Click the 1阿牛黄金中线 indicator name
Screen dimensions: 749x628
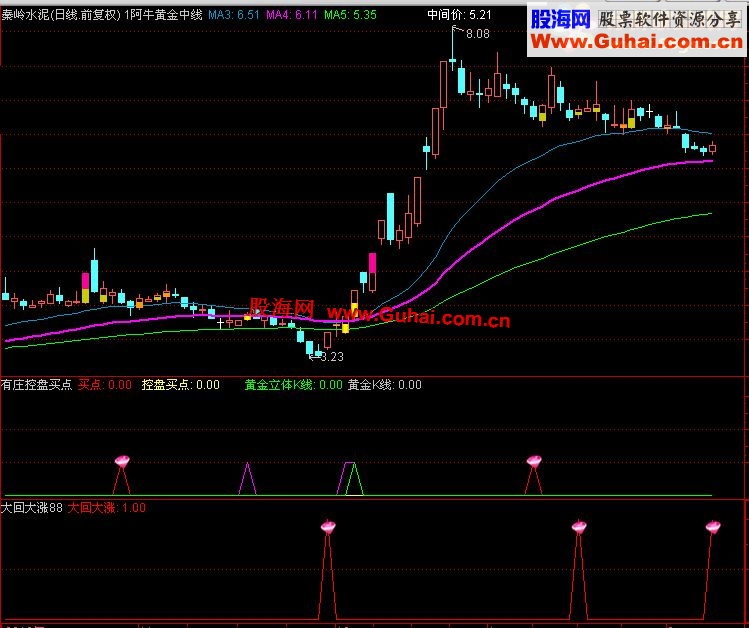coord(163,15)
